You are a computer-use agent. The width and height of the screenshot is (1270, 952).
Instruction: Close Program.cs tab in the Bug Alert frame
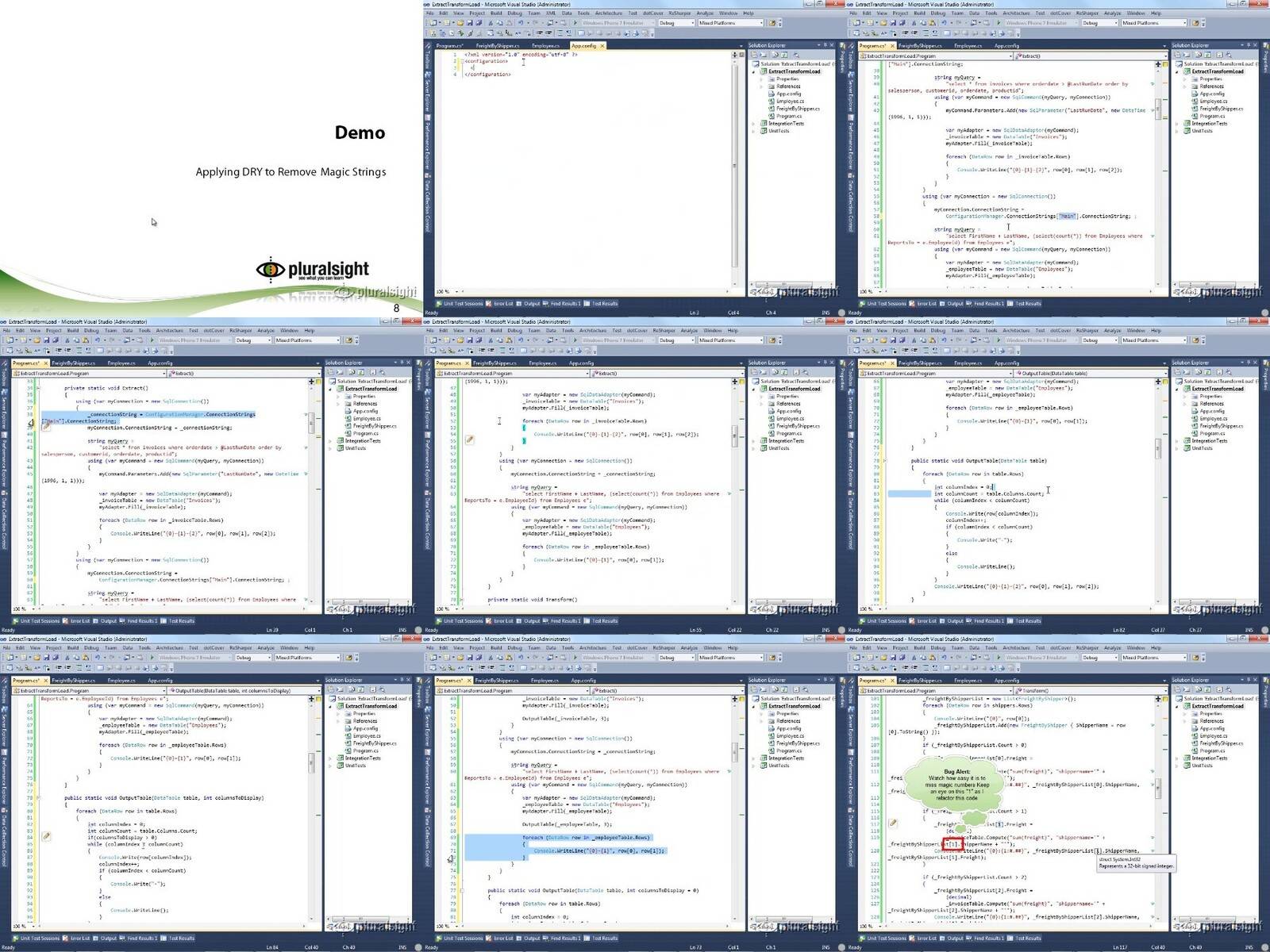pyautogui.click(x=892, y=681)
